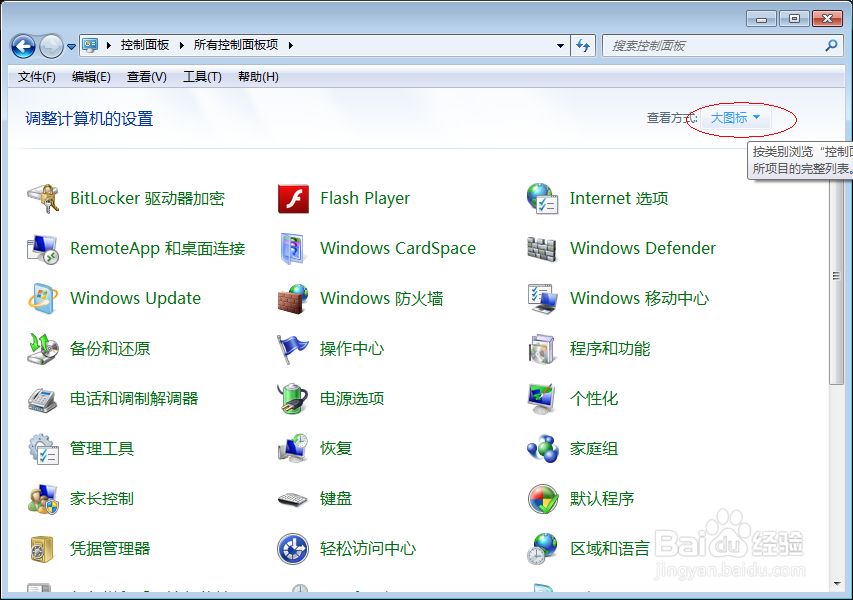Open the Flash Player text link

point(365,199)
